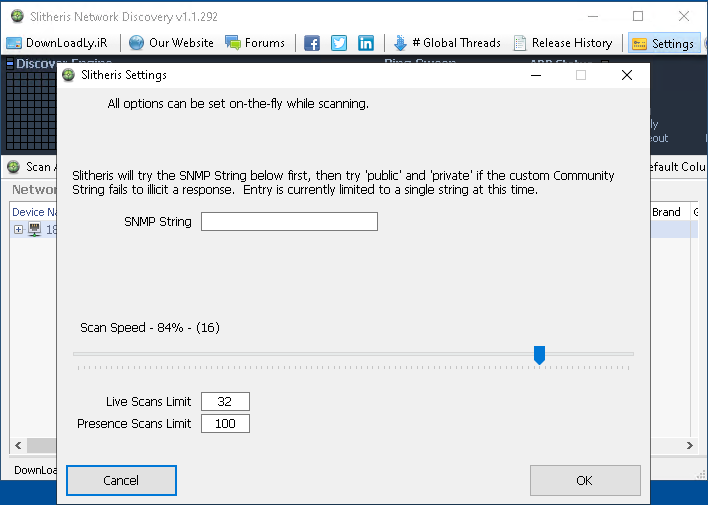
Task: Click the Scan toolbar icon in main window
Action: point(14,167)
